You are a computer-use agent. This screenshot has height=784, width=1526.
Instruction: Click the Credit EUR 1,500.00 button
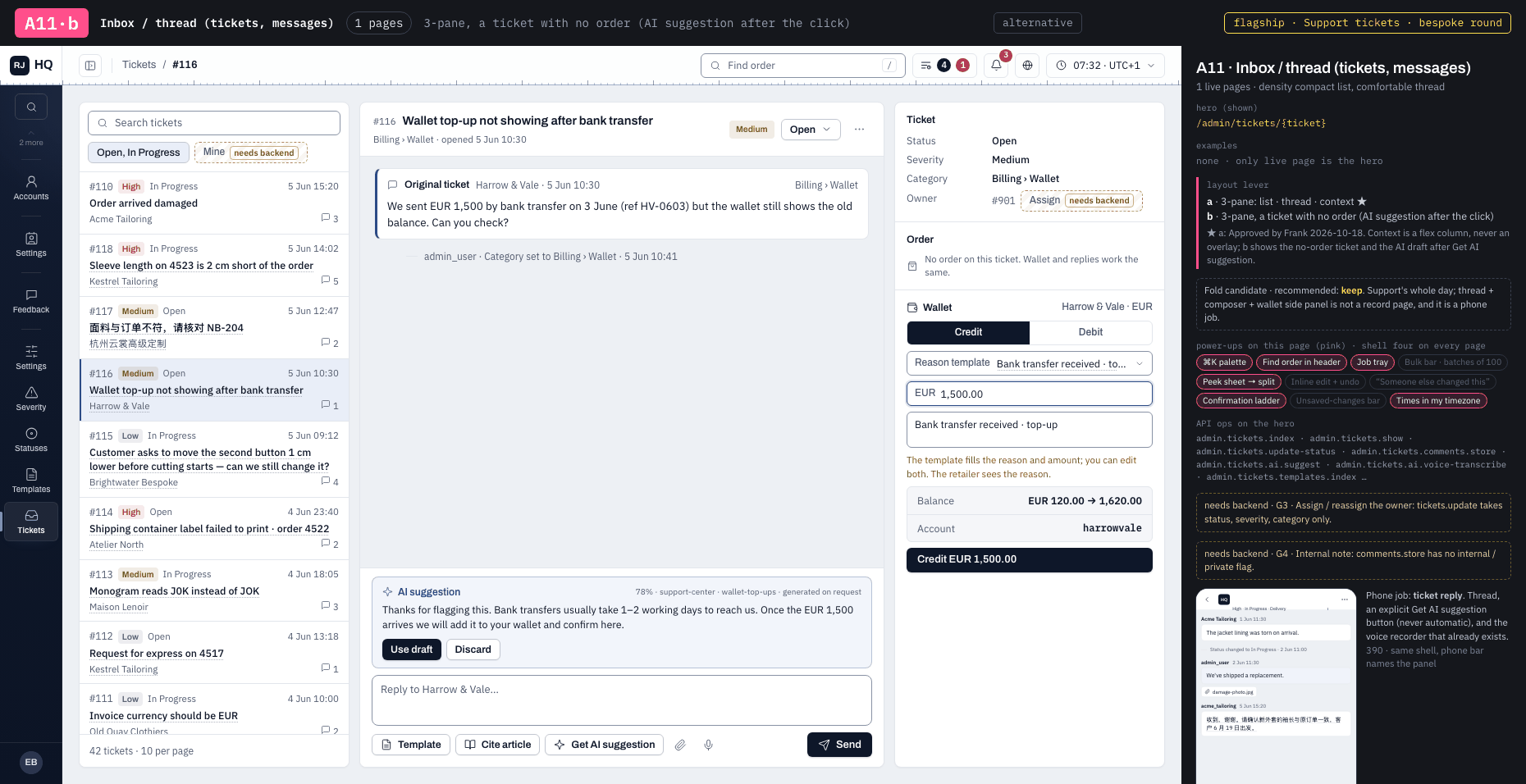click(1030, 560)
